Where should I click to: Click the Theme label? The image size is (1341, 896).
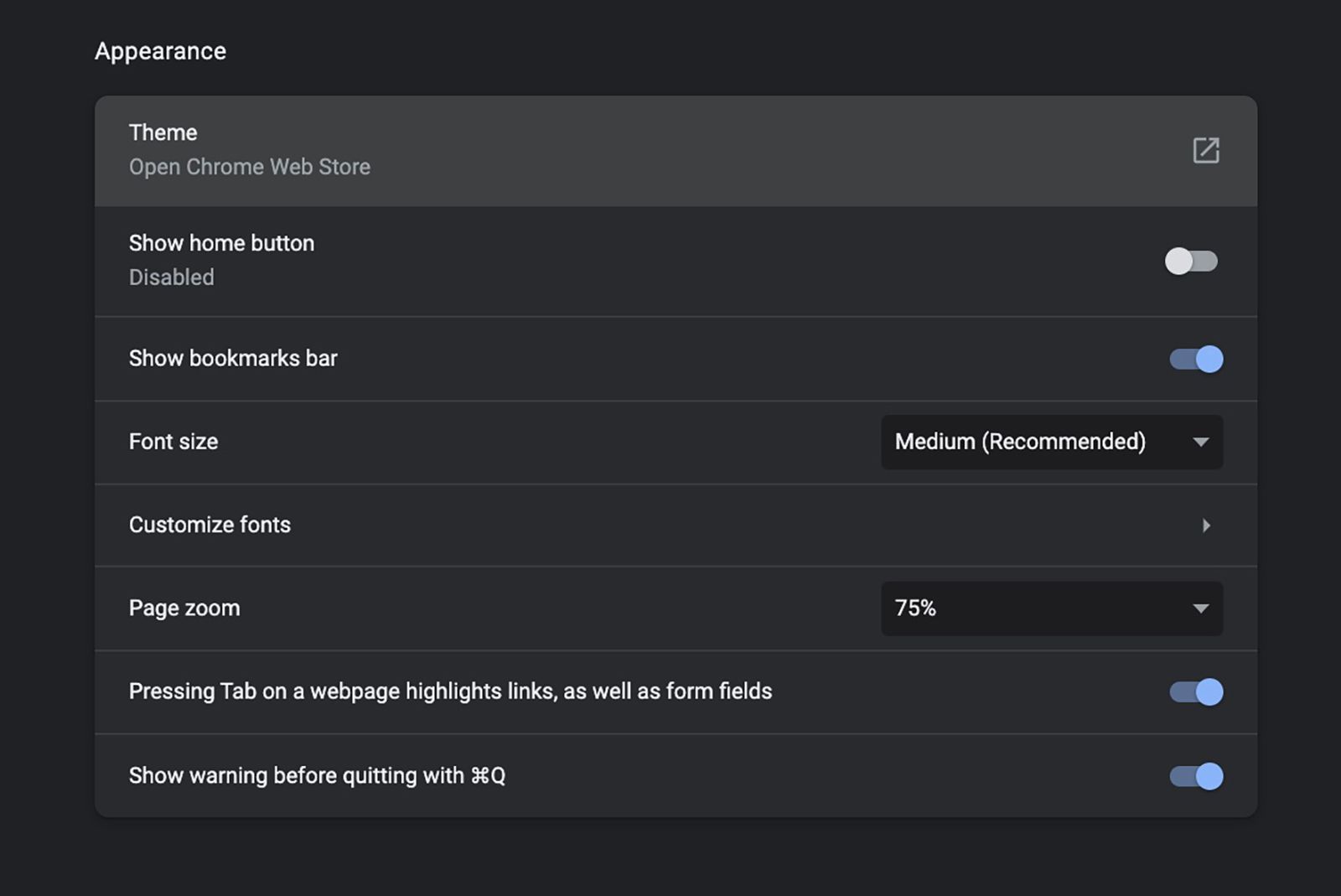163,132
